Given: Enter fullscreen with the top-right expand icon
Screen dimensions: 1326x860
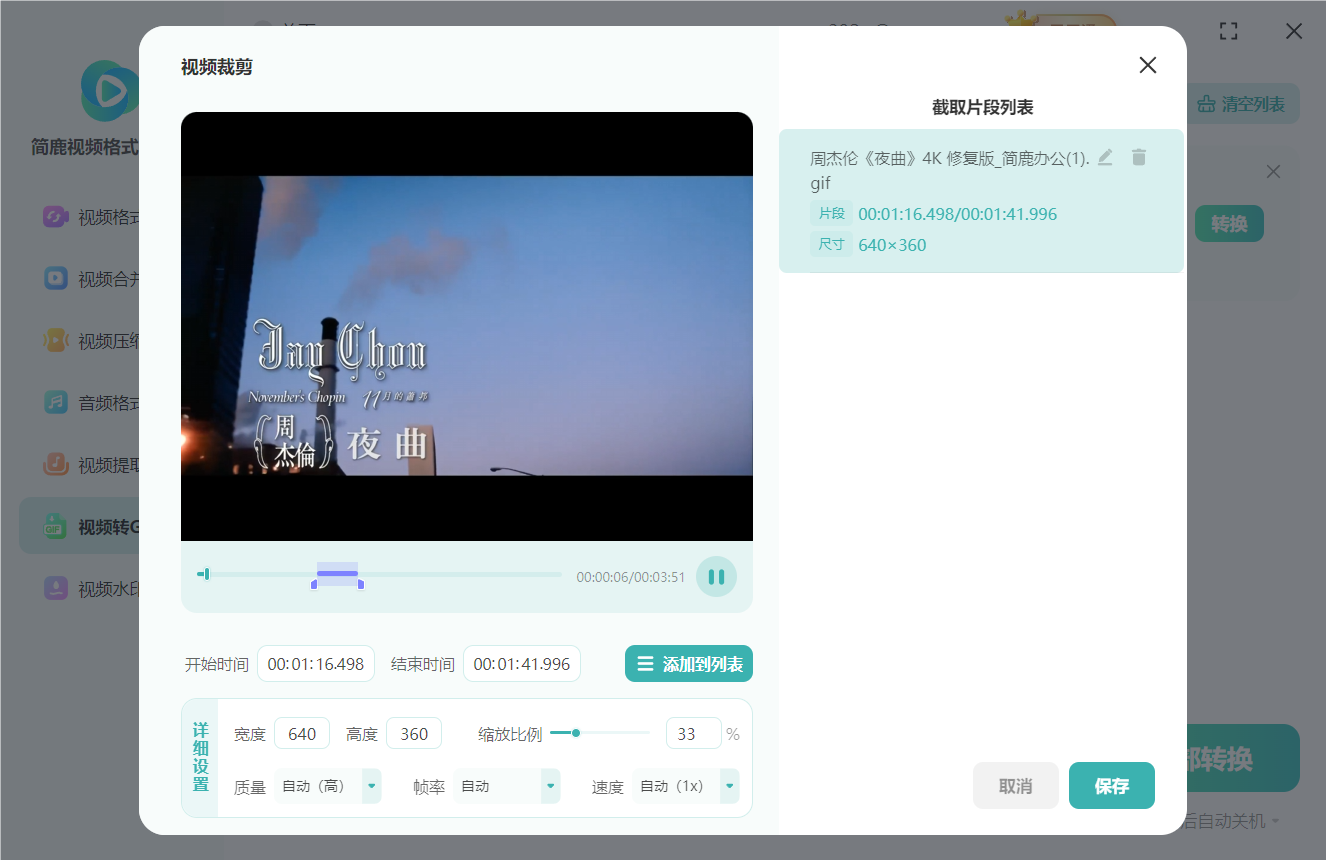Looking at the screenshot, I should 1228,31.
